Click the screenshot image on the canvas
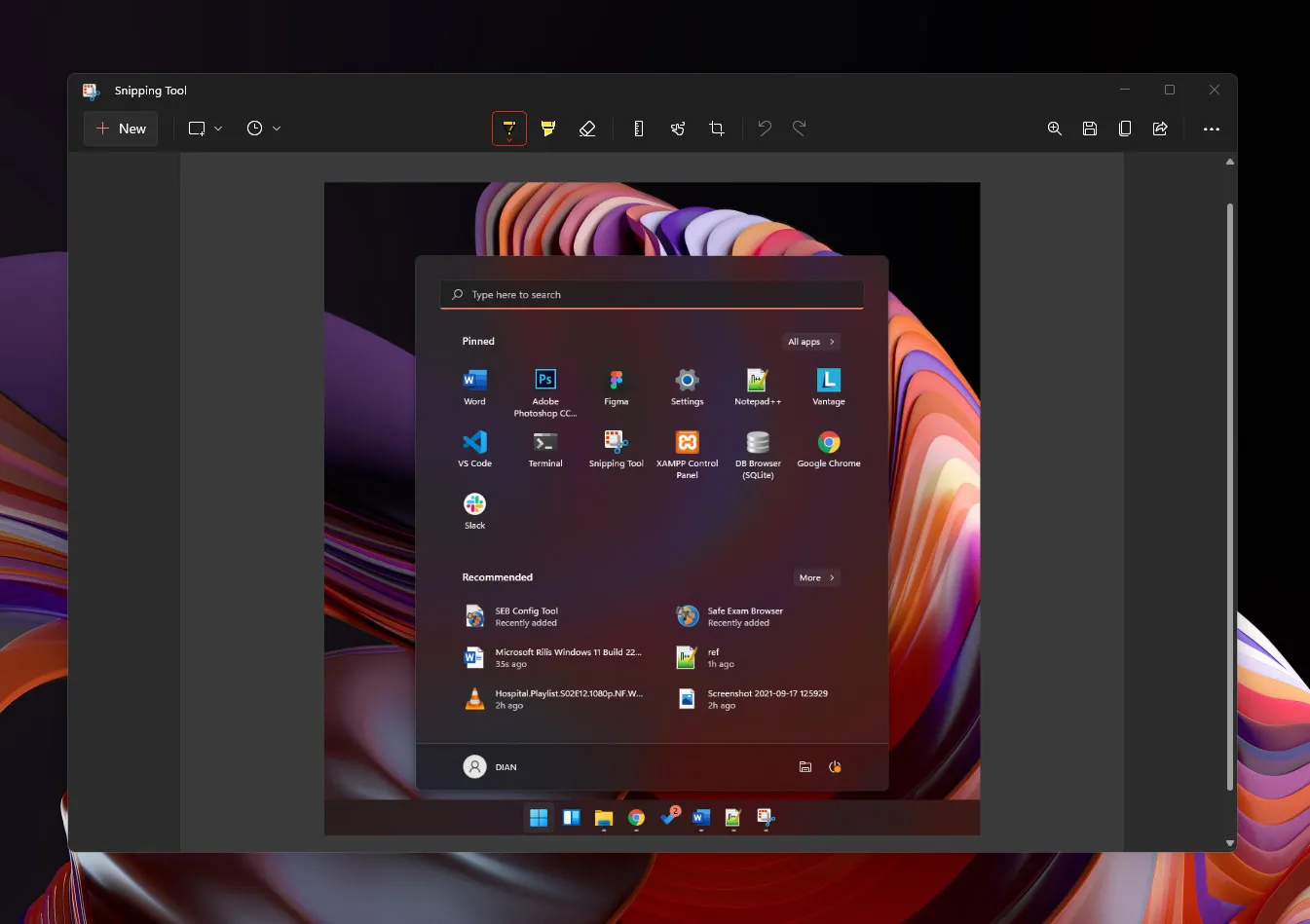 pyautogui.click(x=652, y=506)
